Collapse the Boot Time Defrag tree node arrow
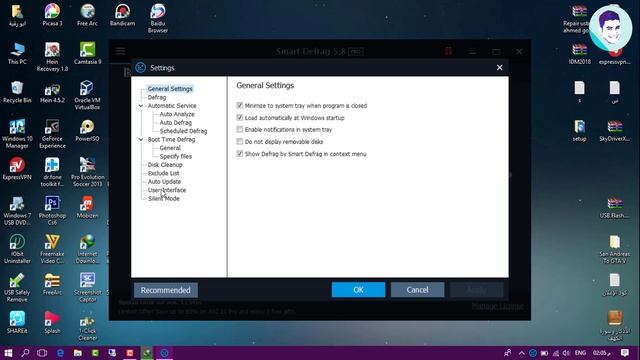The height and width of the screenshot is (360, 640). tap(141, 140)
